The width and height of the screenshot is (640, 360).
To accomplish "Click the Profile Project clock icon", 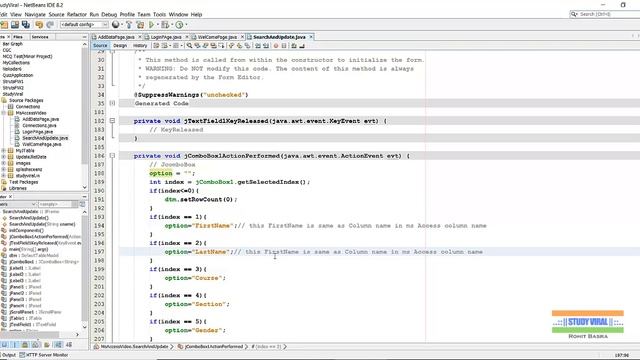I will coord(179,24).
